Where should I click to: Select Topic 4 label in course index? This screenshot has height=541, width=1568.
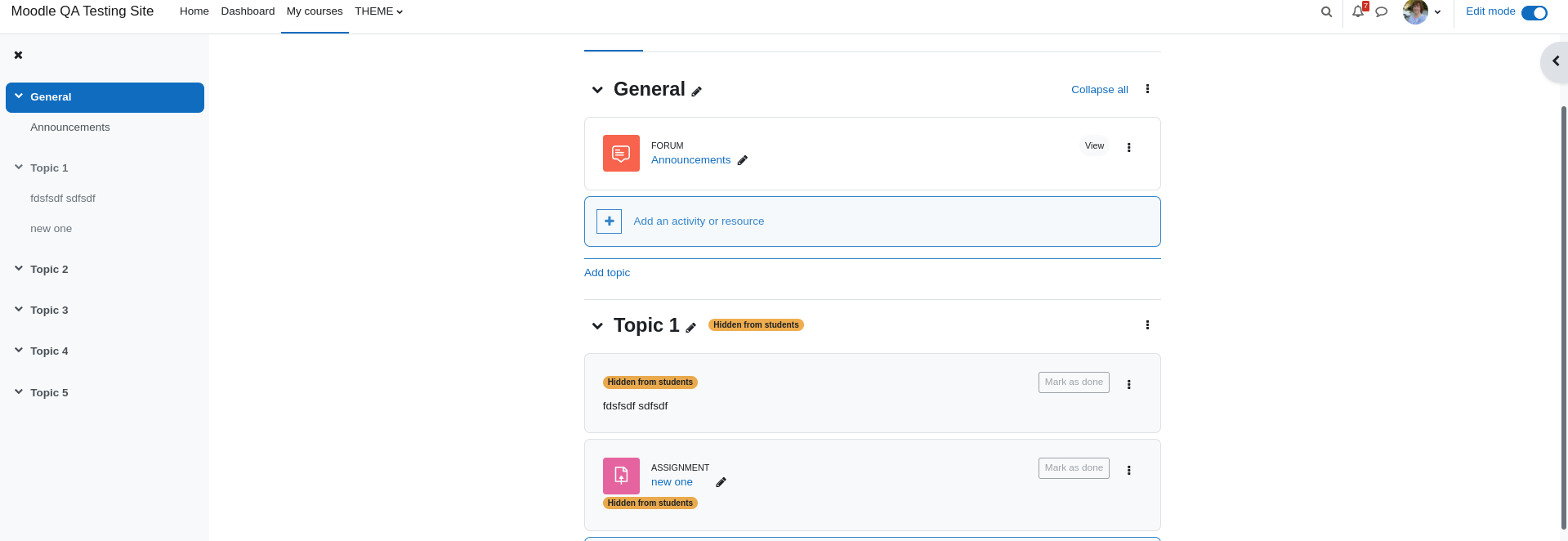(49, 351)
